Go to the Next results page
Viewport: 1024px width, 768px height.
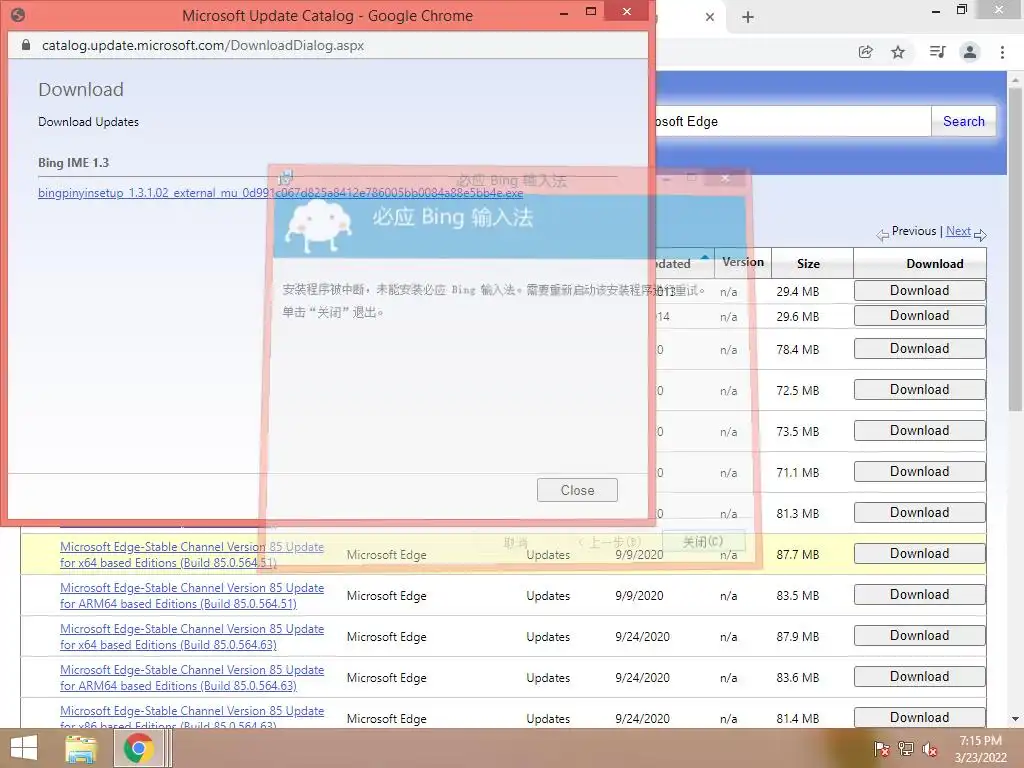click(x=958, y=231)
